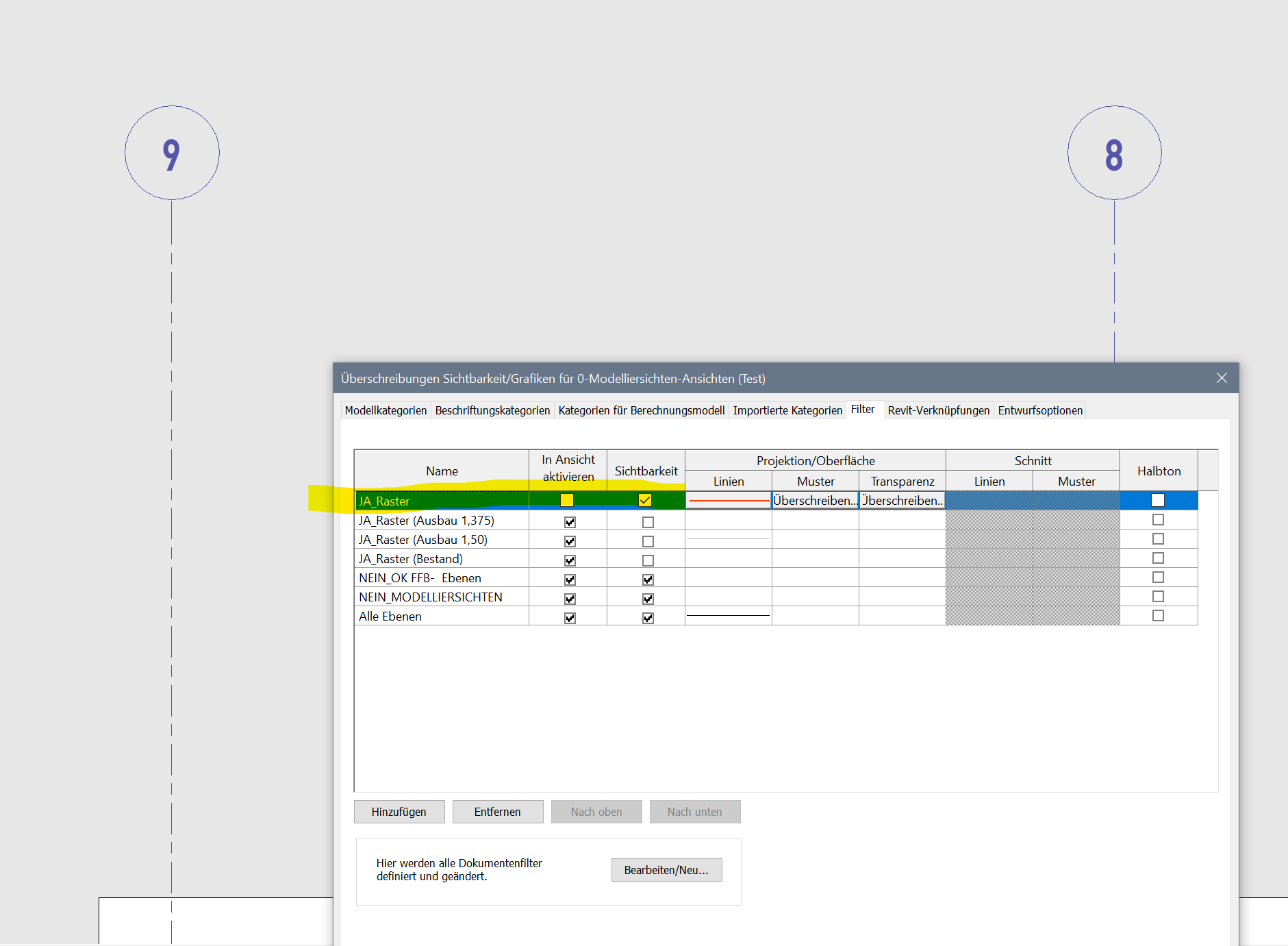
Task: Select grid bubble 8 in drawing view
Action: (1114, 153)
